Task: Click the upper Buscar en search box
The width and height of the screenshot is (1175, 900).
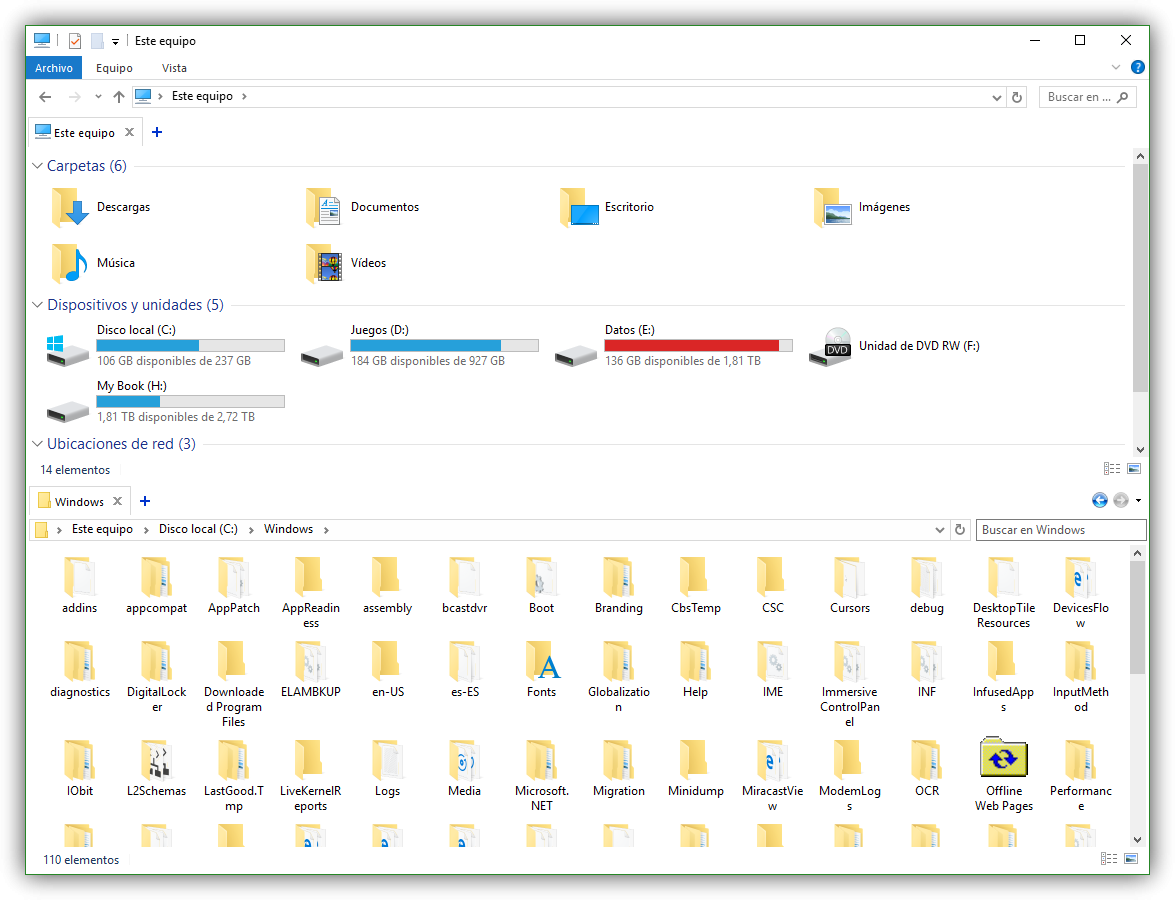Action: (1087, 97)
